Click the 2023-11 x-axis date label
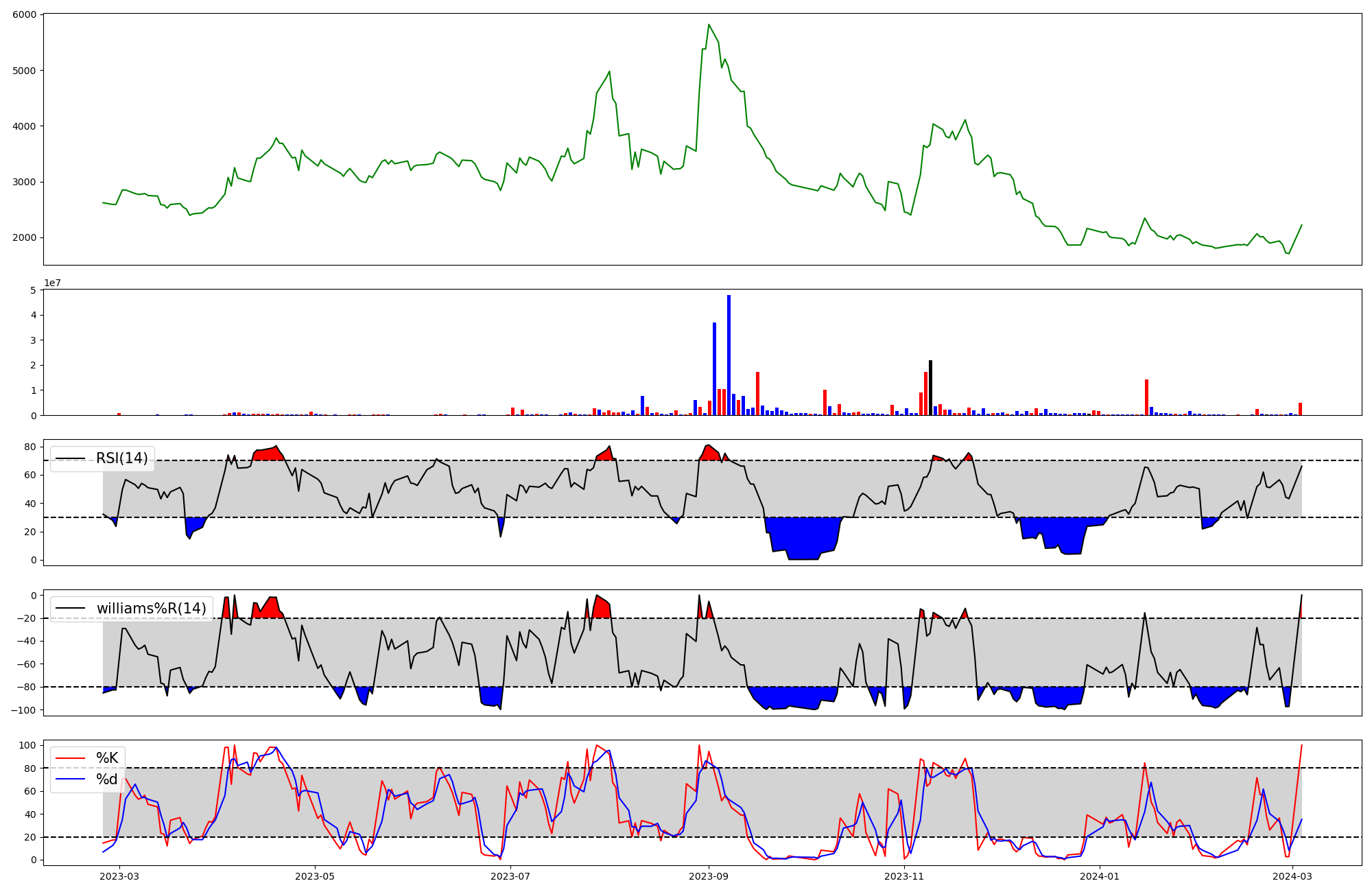The width and height of the screenshot is (1372, 892). click(x=904, y=876)
